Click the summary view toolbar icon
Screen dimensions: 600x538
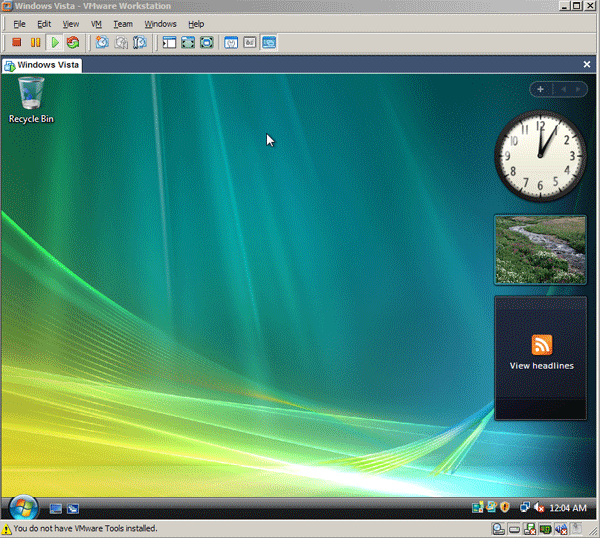point(231,42)
